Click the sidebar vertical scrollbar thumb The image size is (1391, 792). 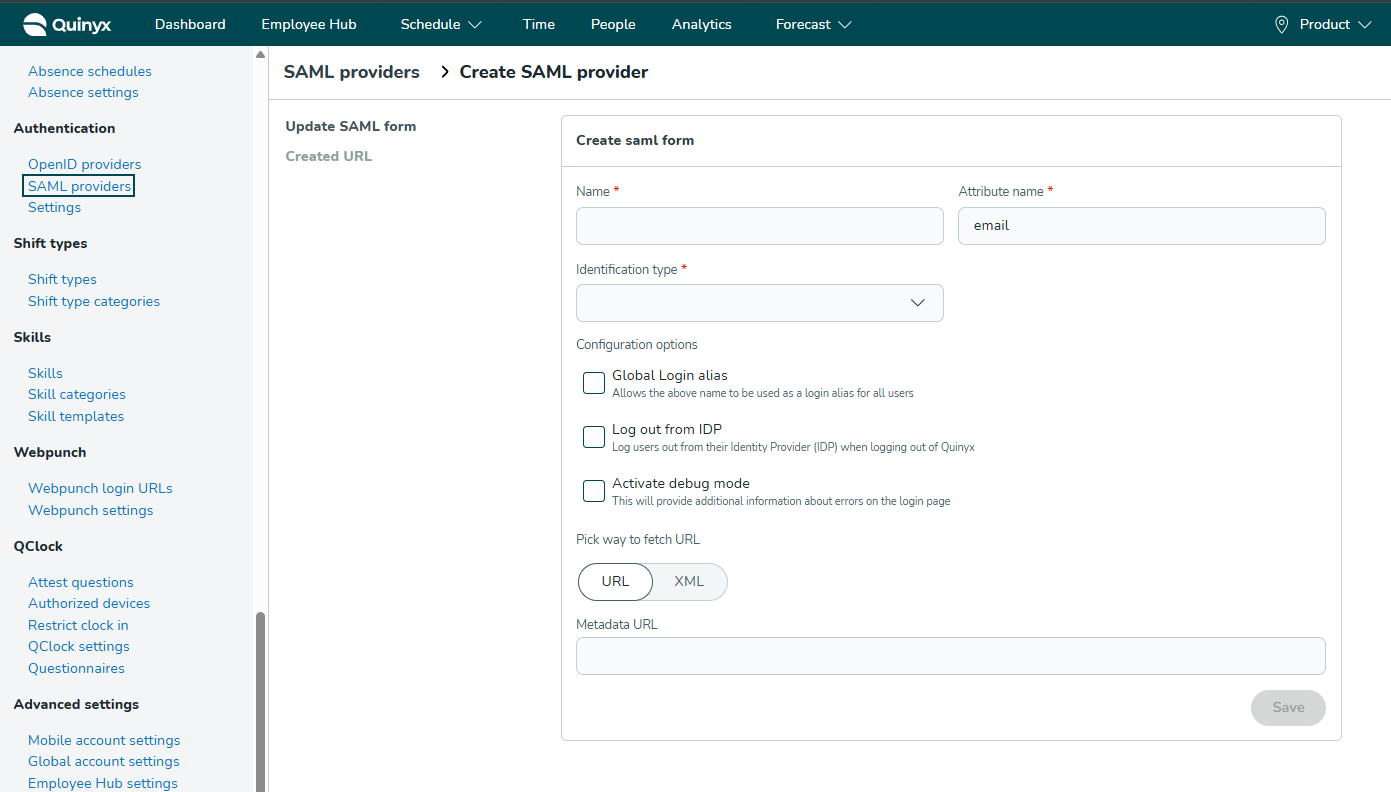tap(261, 700)
